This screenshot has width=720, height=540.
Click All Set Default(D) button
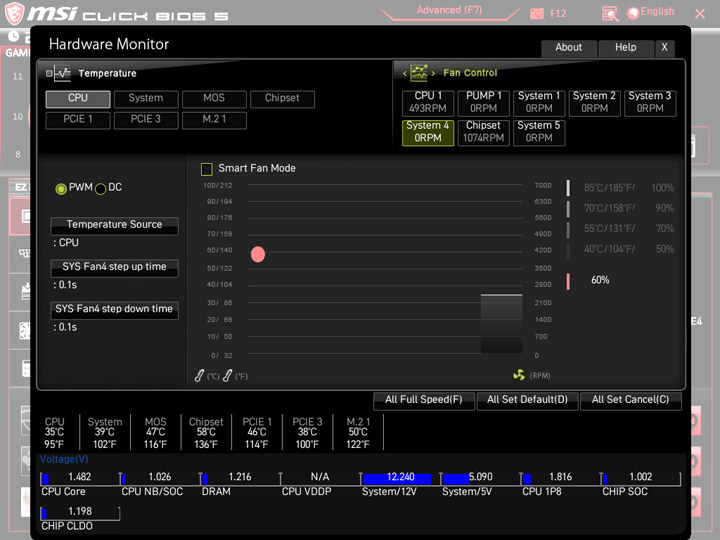coord(527,400)
